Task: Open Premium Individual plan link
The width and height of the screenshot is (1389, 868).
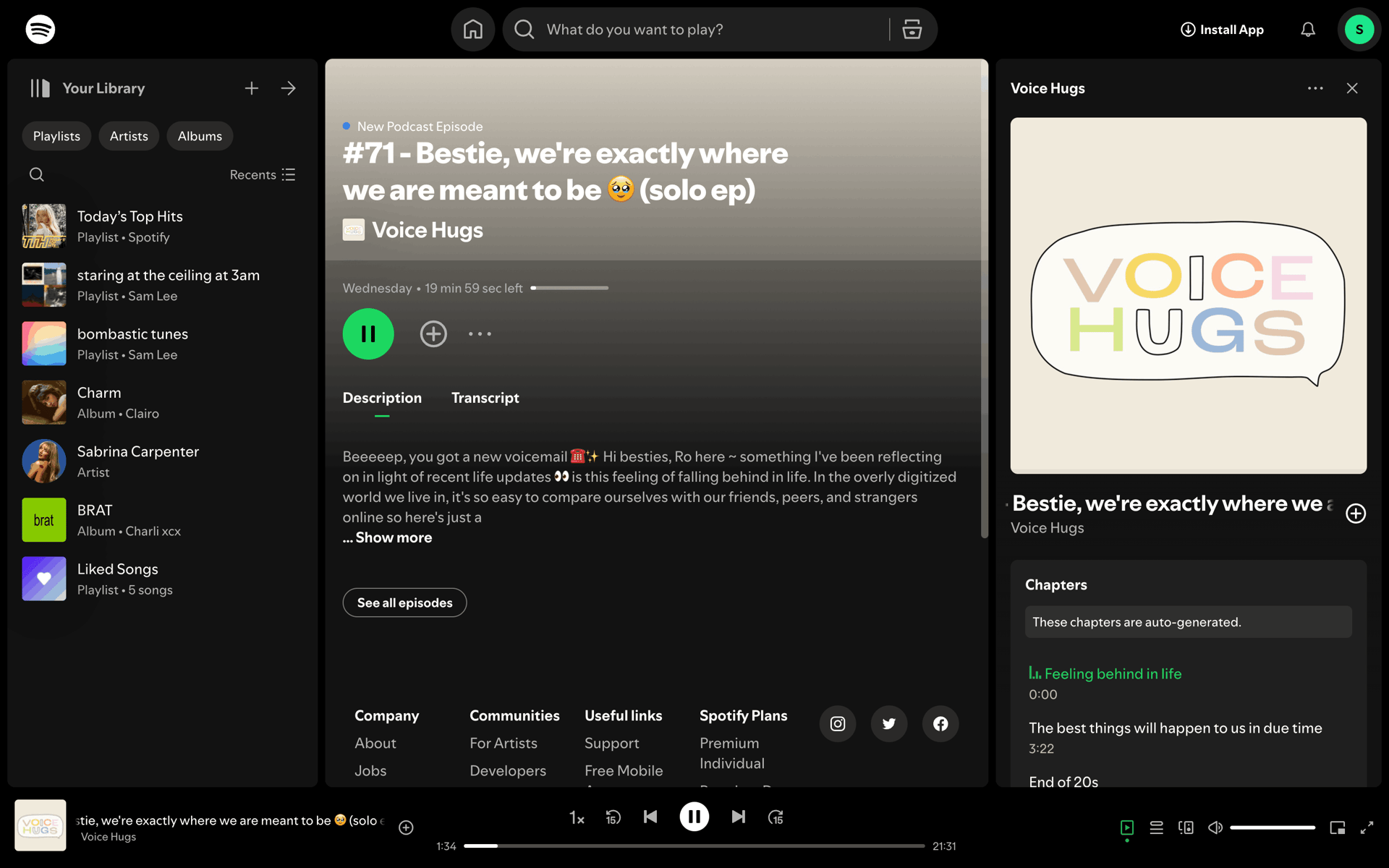Action: pos(732,753)
